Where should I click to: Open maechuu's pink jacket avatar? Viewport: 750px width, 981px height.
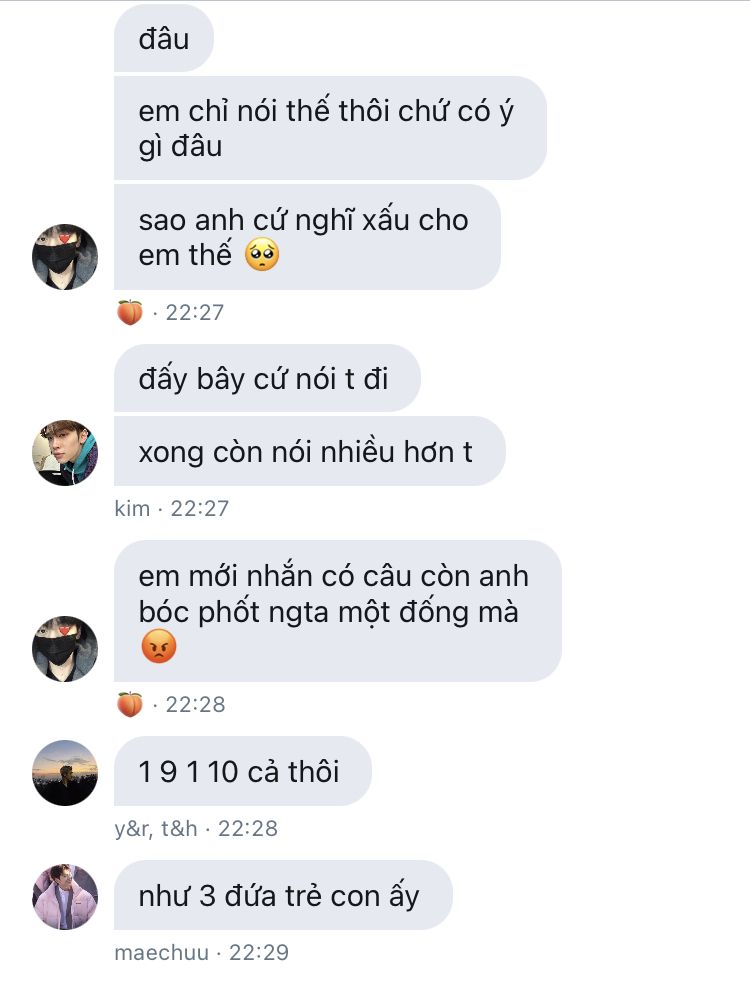point(65,897)
